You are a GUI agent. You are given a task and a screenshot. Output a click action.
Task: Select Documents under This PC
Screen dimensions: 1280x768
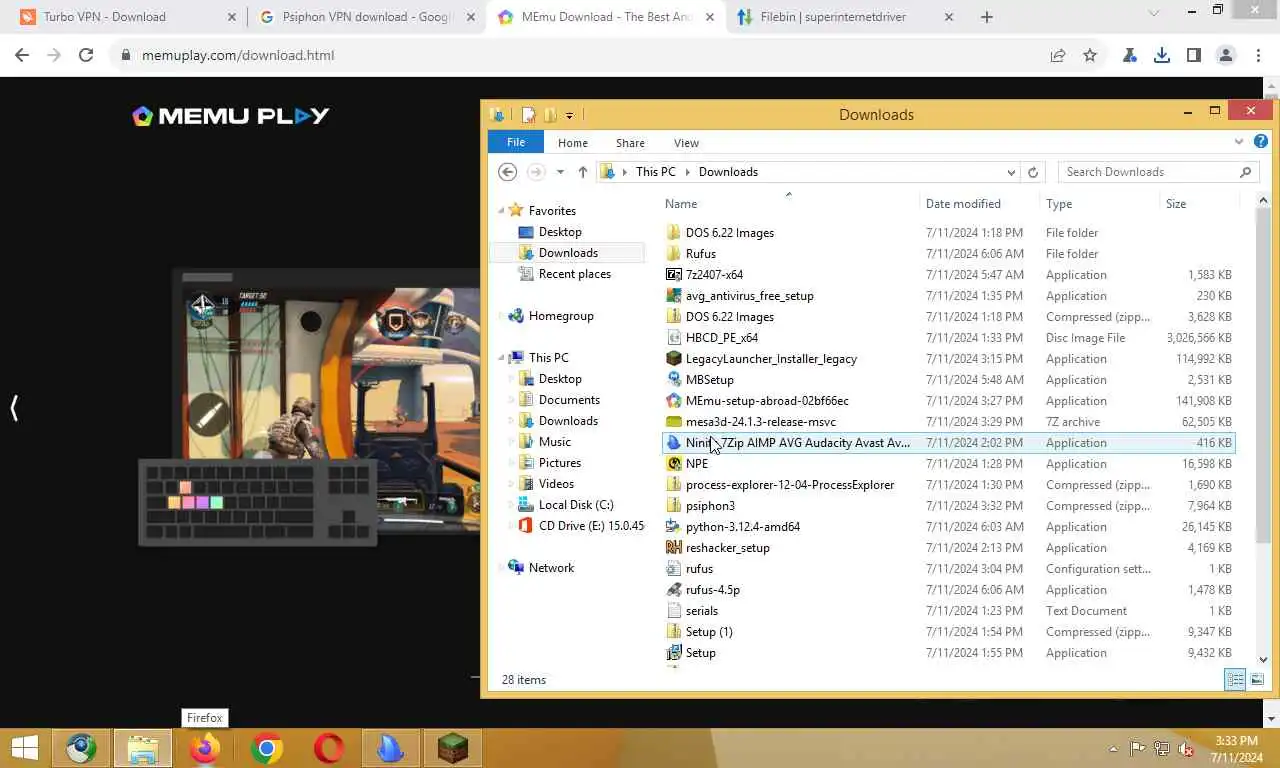coord(569,400)
